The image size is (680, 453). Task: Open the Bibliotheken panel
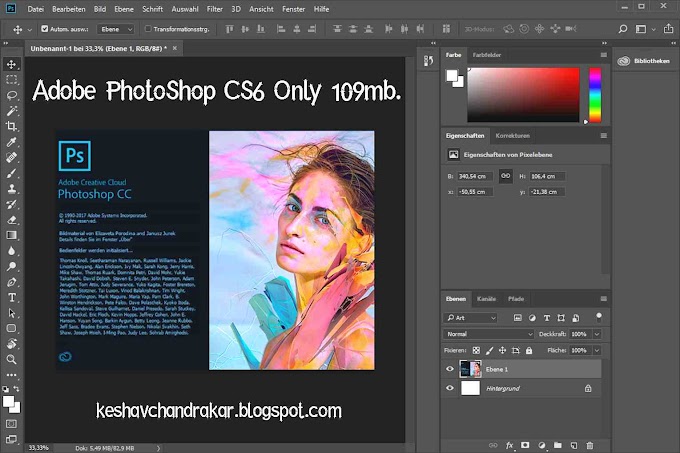(x=644, y=61)
